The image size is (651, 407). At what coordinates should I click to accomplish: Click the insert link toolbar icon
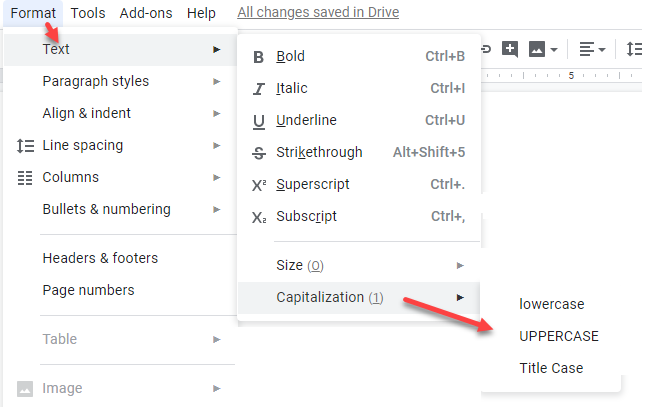(487, 48)
